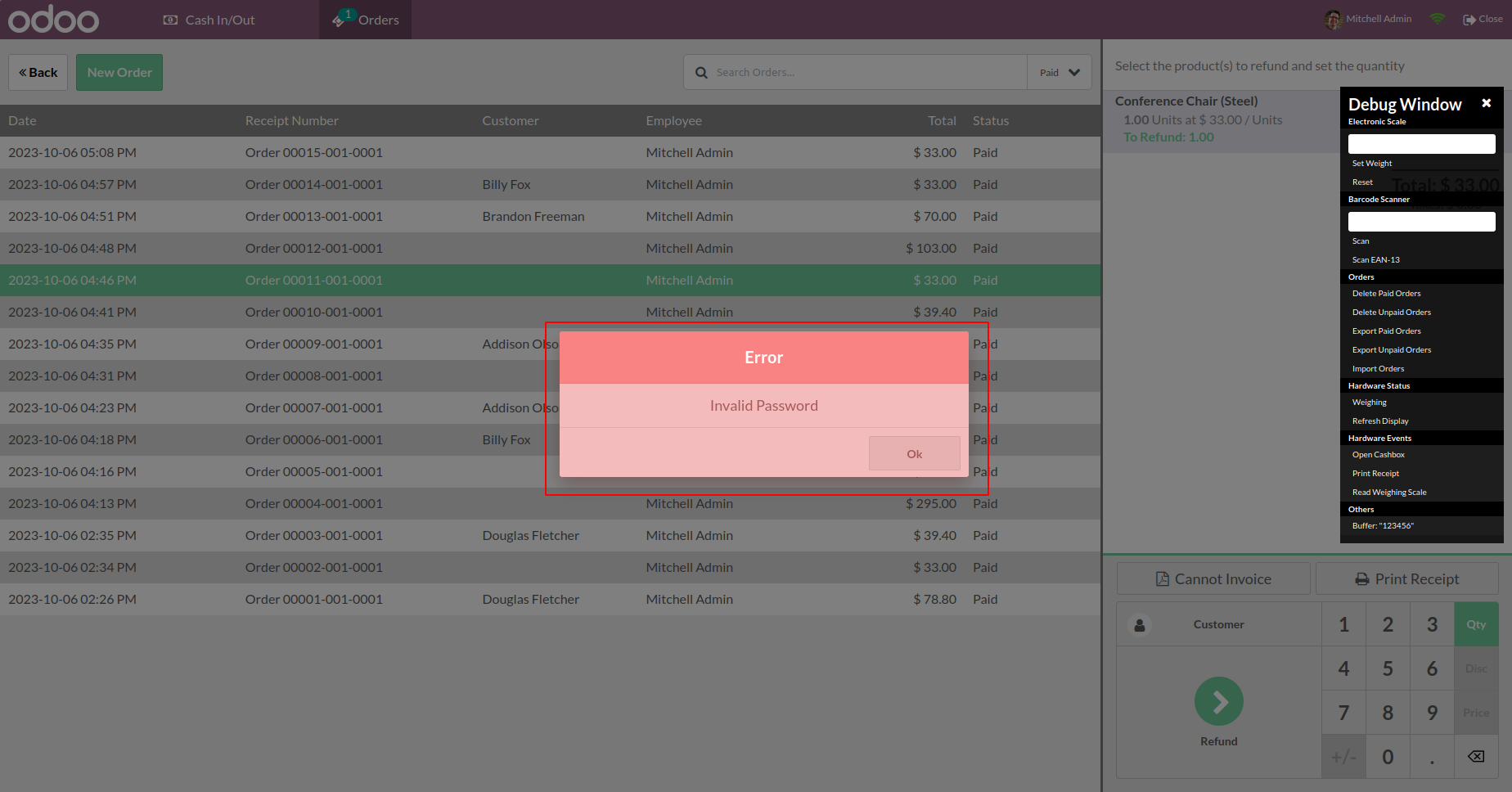Viewport: 1512px width, 792px height.
Task: Start a New Order
Action: [119, 72]
